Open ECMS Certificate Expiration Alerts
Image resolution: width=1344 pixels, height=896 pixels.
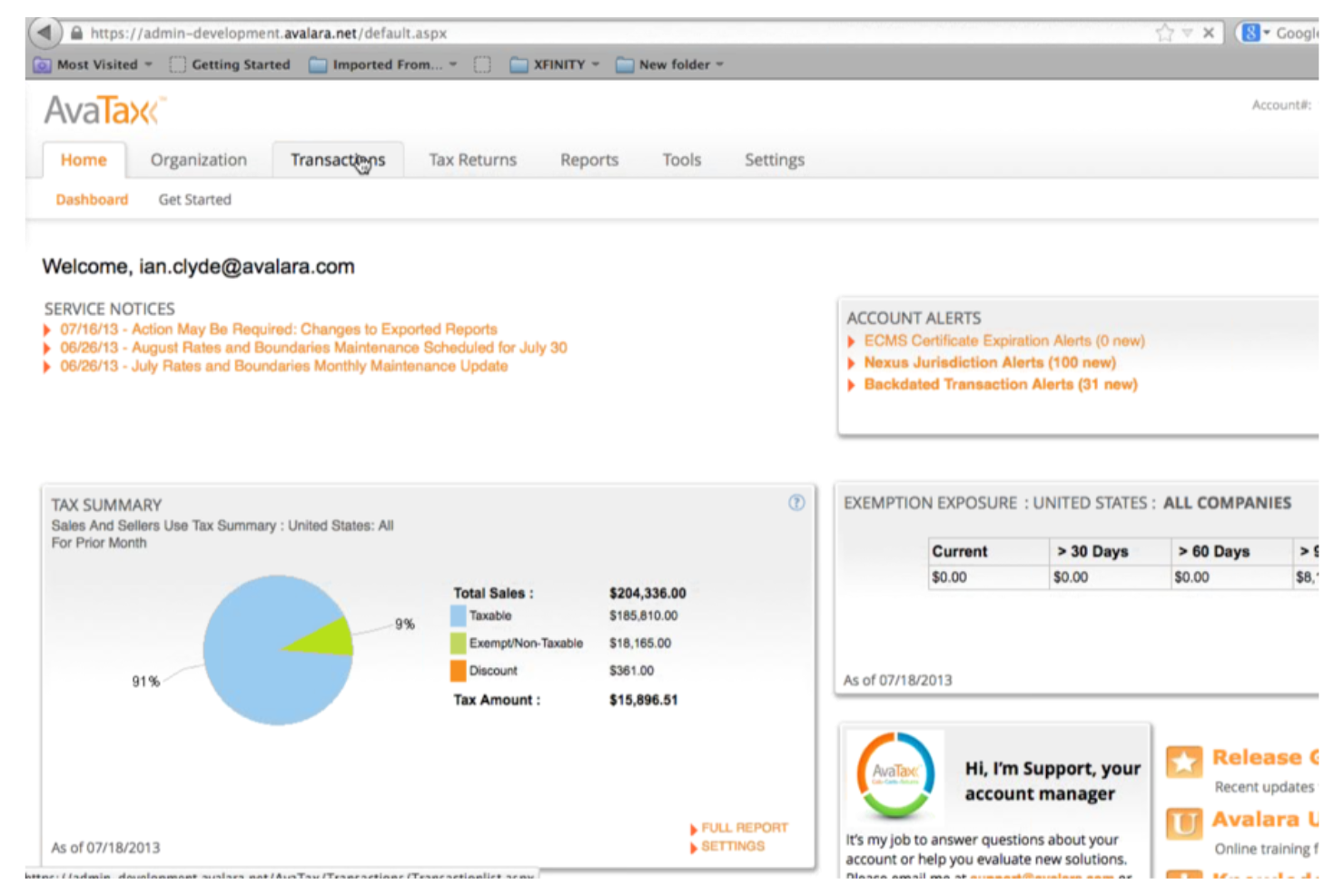click(x=1004, y=341)
